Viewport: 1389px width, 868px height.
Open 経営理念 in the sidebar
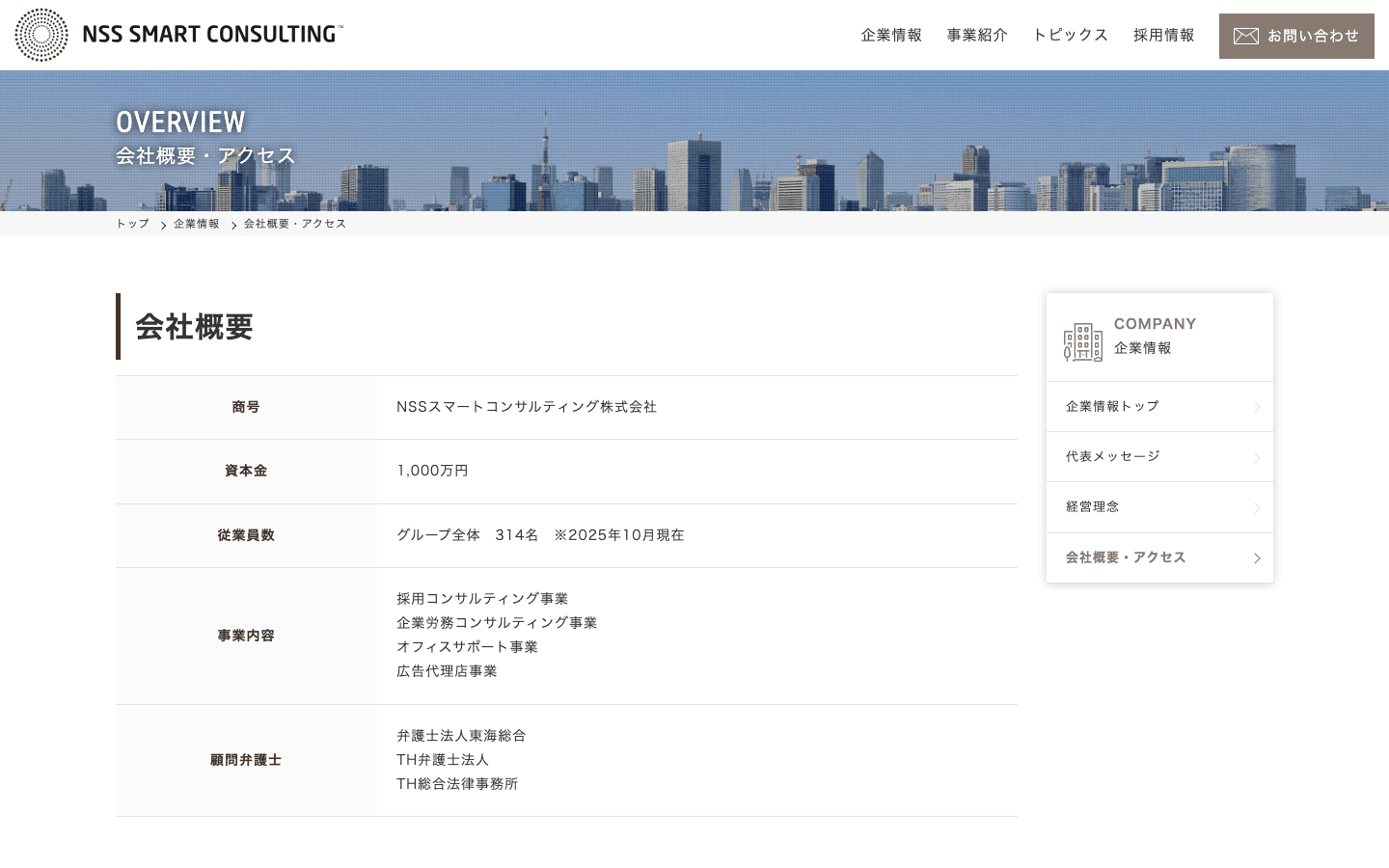(1159, 507)
